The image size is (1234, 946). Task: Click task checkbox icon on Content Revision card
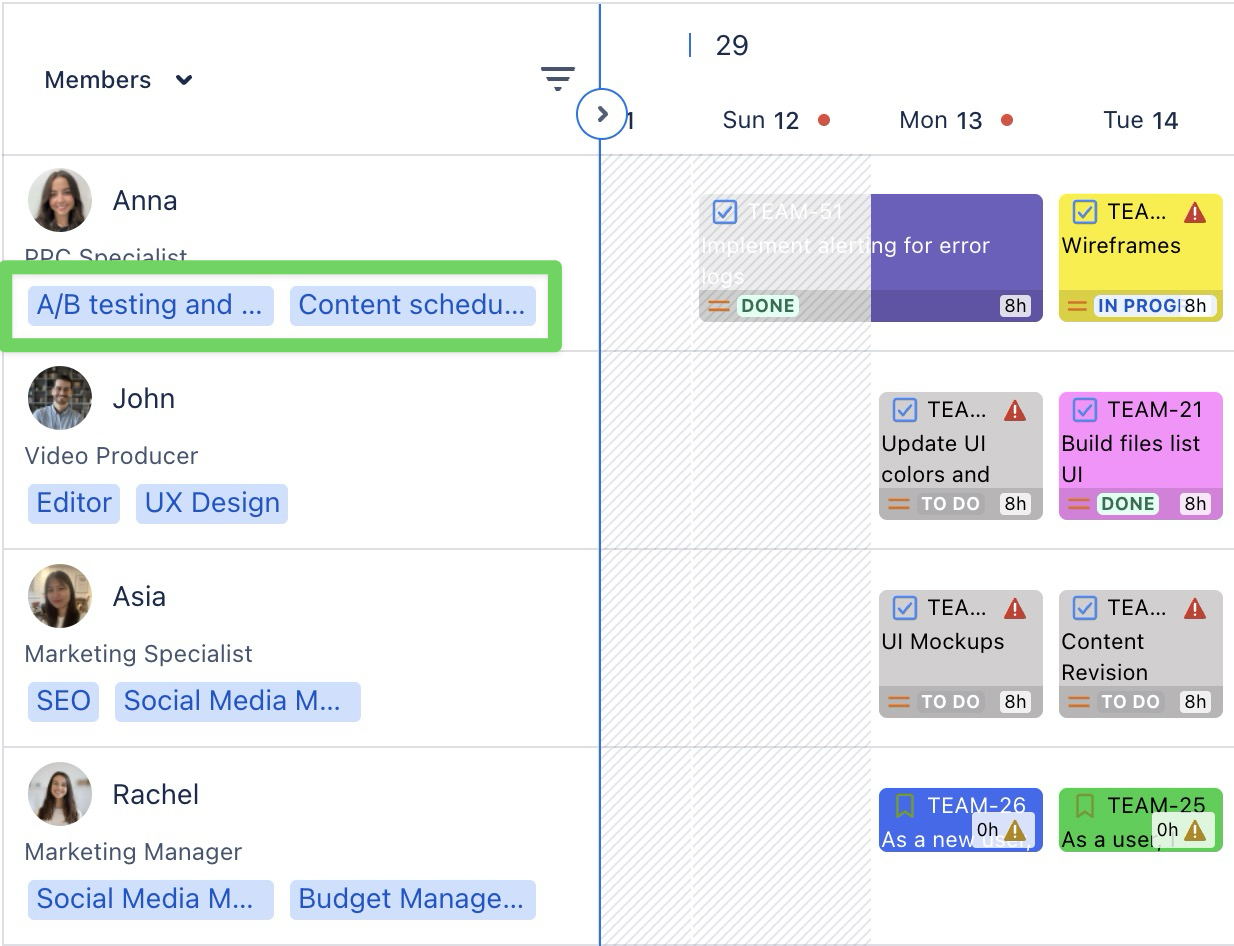pos(1085,608)
